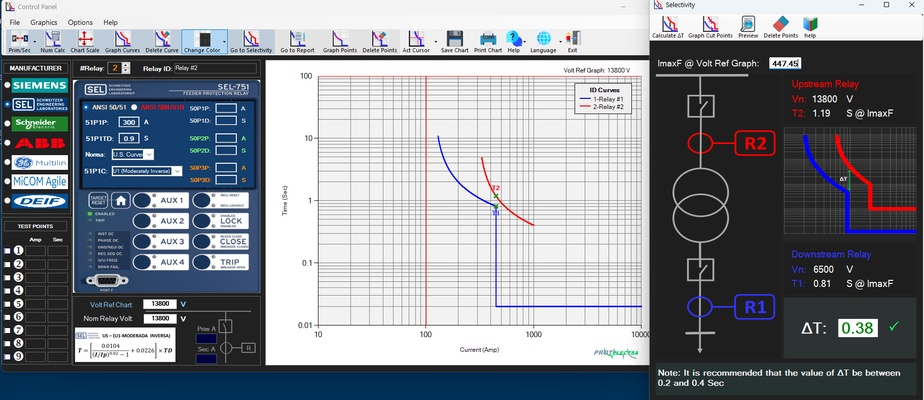
Task: Click the Port F serial connector
Action: point(107,281)
